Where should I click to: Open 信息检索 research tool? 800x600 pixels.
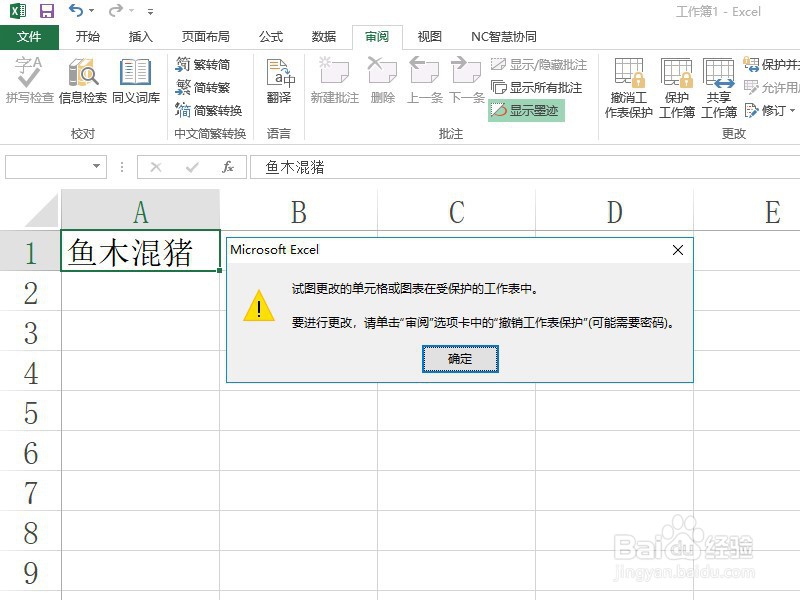(83, 81)
